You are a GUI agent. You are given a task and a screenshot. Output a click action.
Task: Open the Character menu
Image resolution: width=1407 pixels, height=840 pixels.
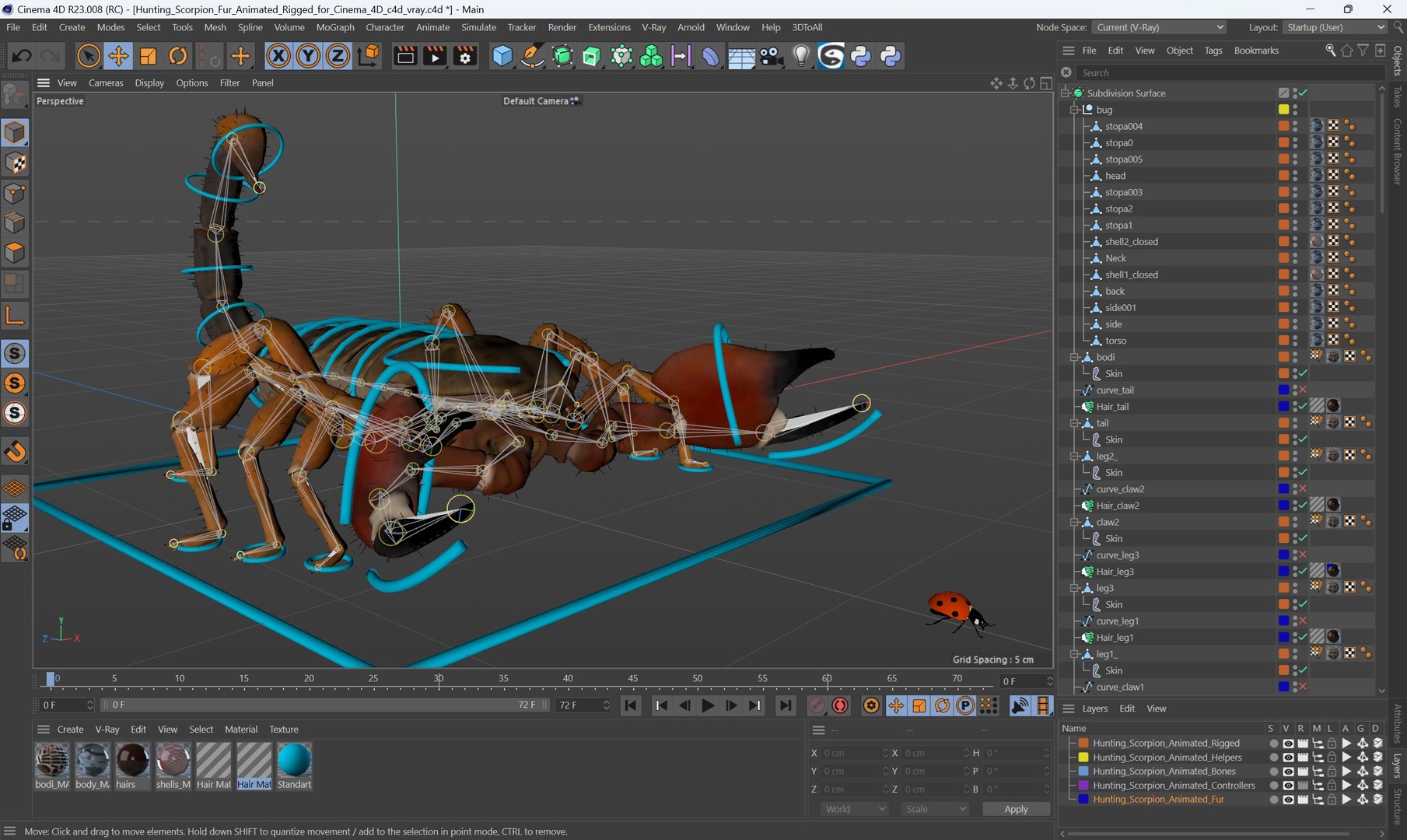[x=385, y=27]
